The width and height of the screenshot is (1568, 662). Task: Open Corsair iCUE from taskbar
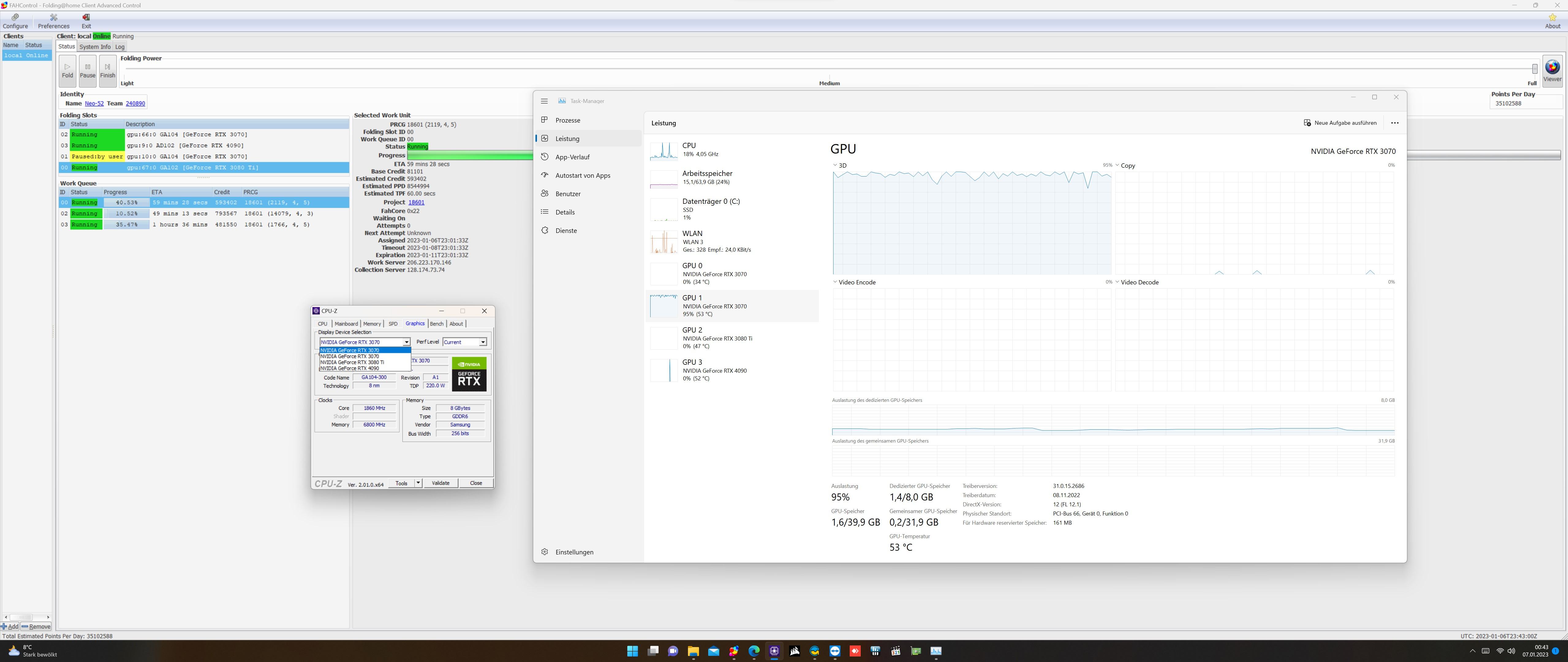click(794, 651)
